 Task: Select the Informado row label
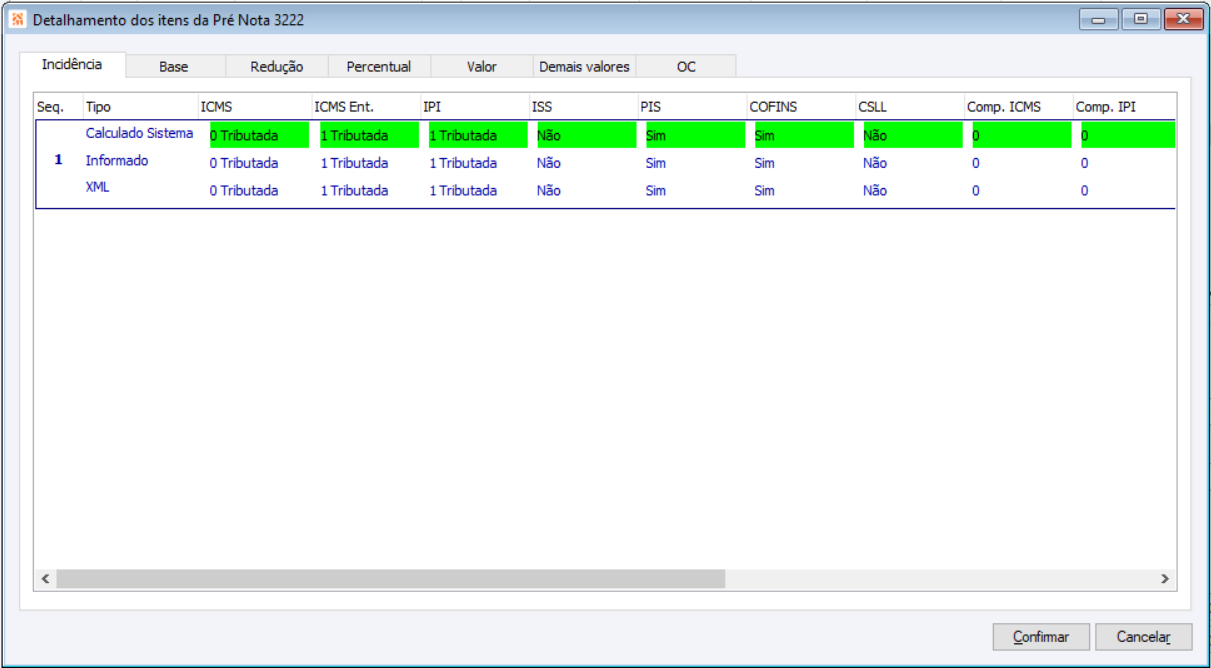[x=116, y=160]
